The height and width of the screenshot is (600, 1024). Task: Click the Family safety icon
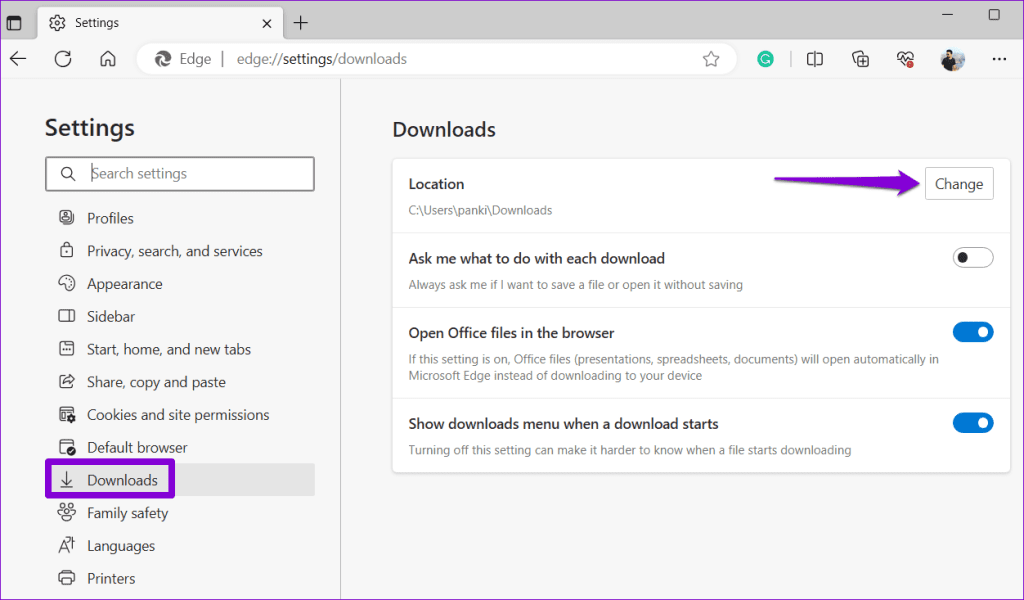(65, 512)
